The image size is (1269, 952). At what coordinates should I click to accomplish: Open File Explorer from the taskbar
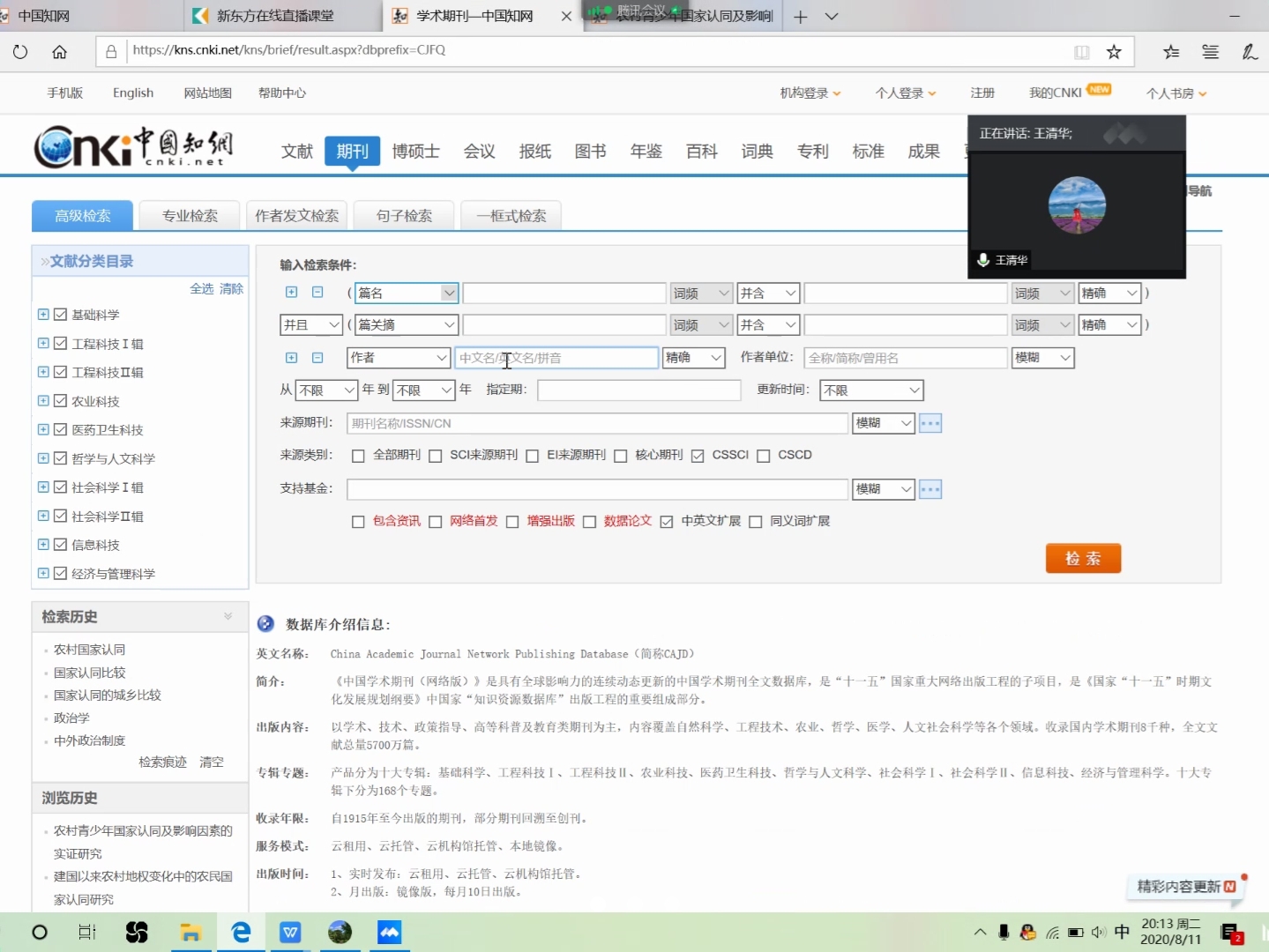(x=190, y=932)
